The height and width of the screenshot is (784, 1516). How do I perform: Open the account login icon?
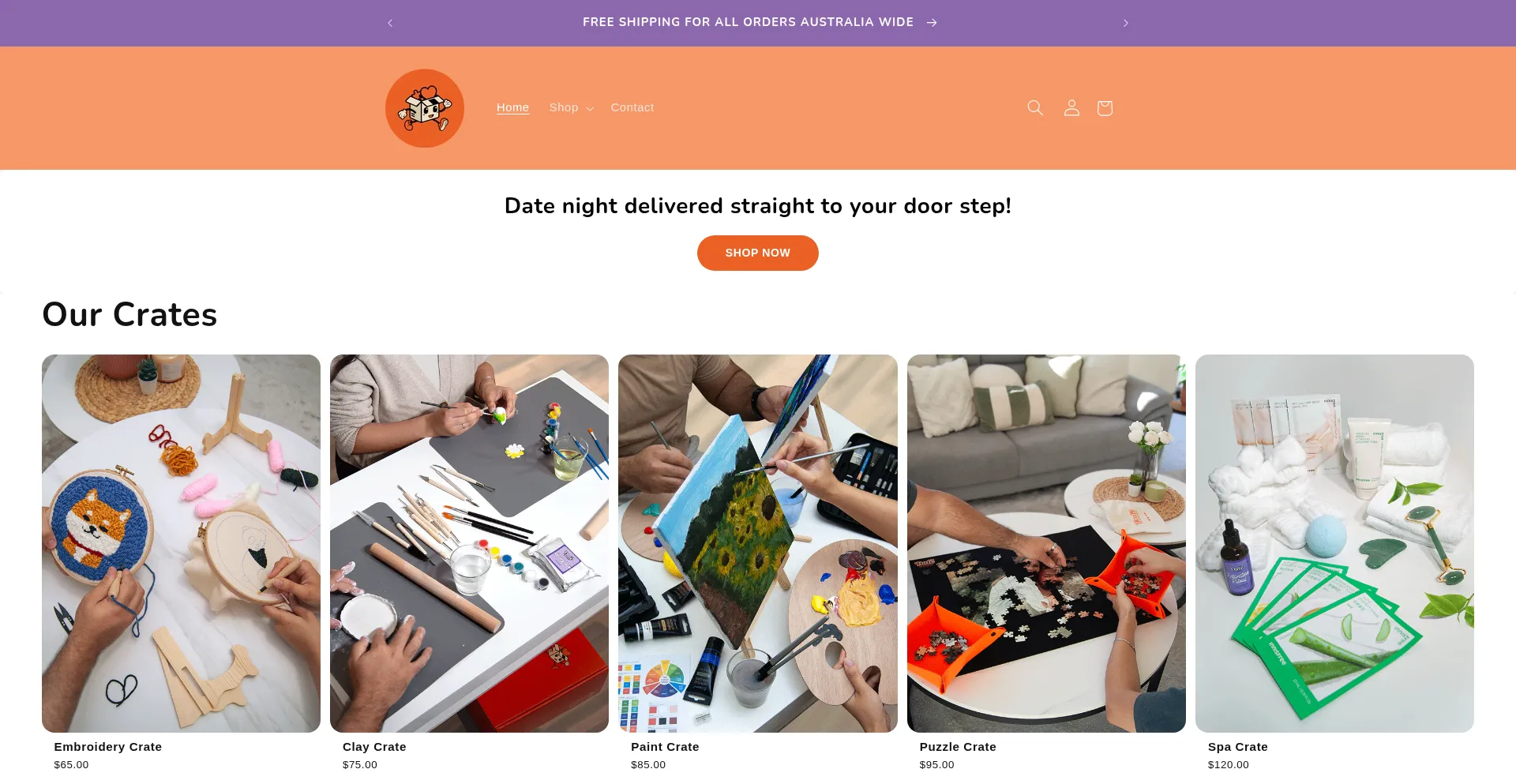point(1071,108)
